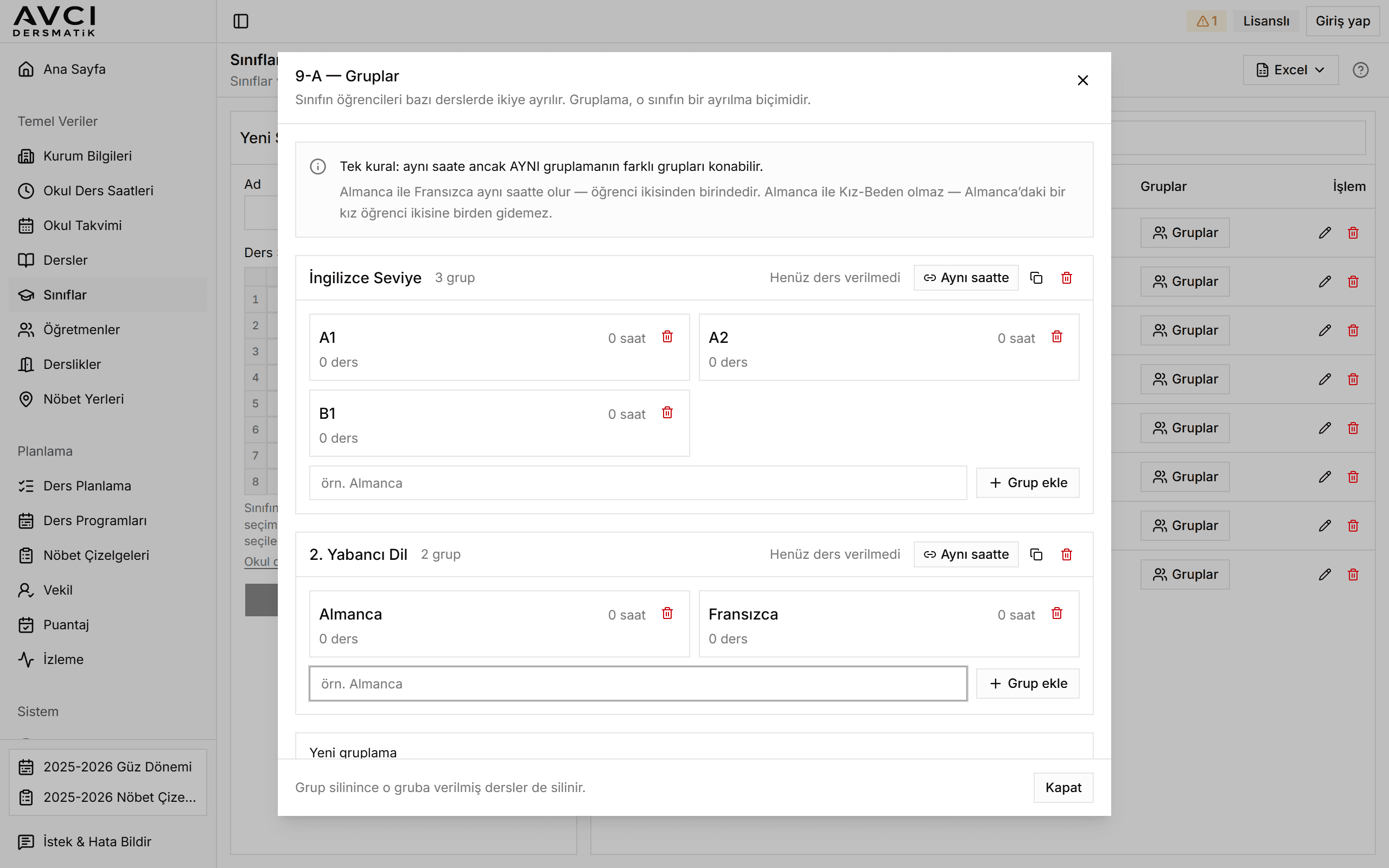This screenshot has height=868, width=1389.
Task: Navigate to Dersler
Action: point(108,260)
